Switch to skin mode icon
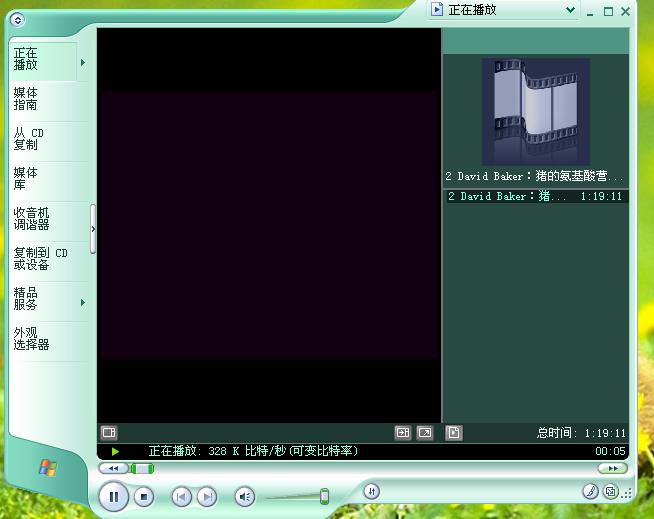Viewport: 654px width, 519px height. (610, 491)
